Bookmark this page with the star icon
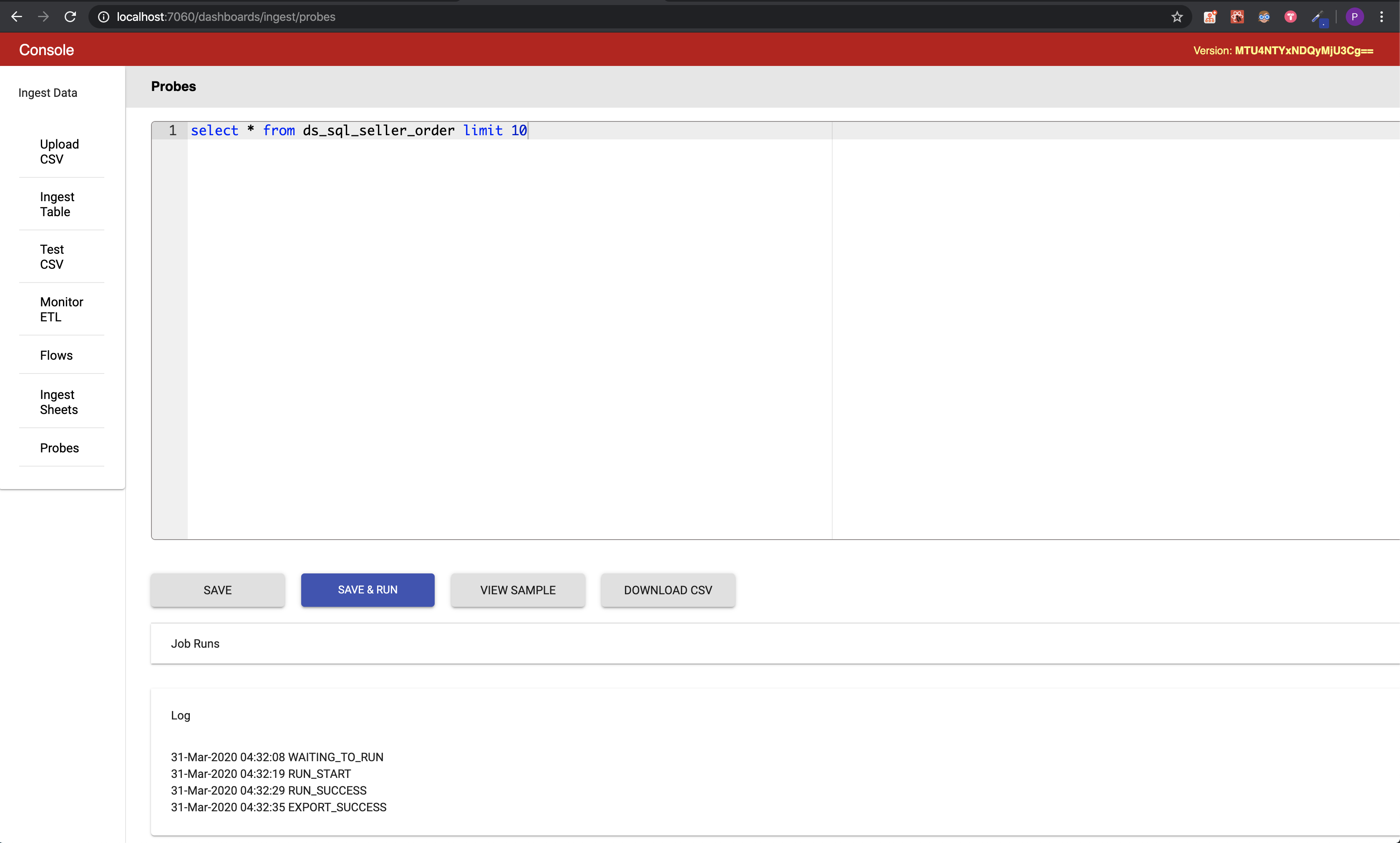 1177,16
